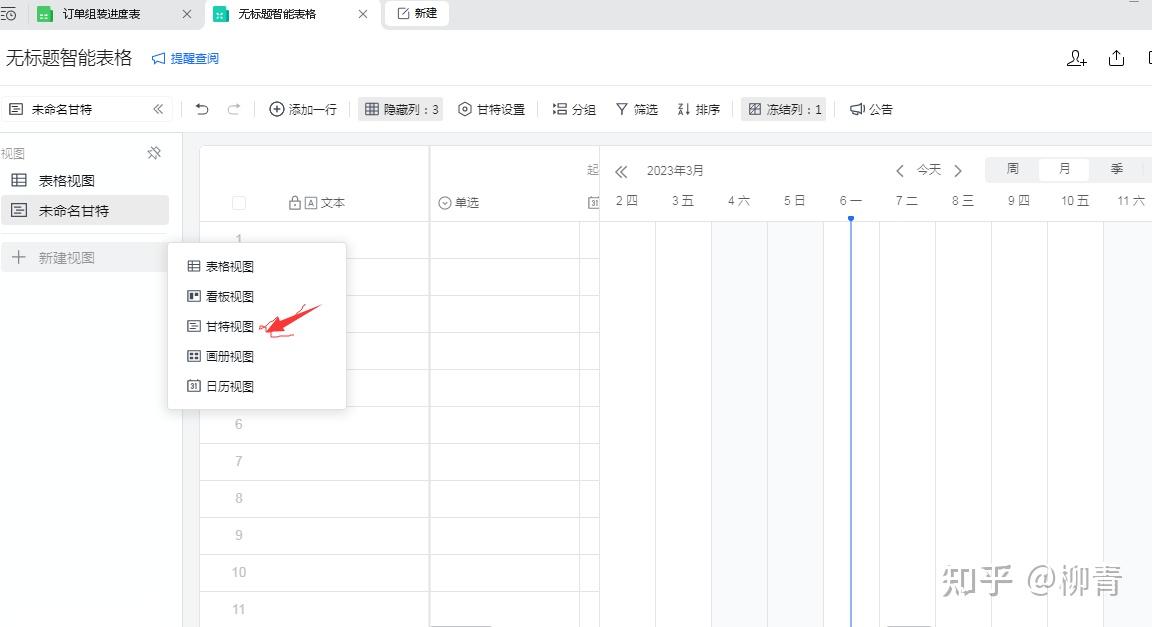Click the 分组 grouping icon
The height and width of the screenshot is (627, 1152).
pos(573,110)
